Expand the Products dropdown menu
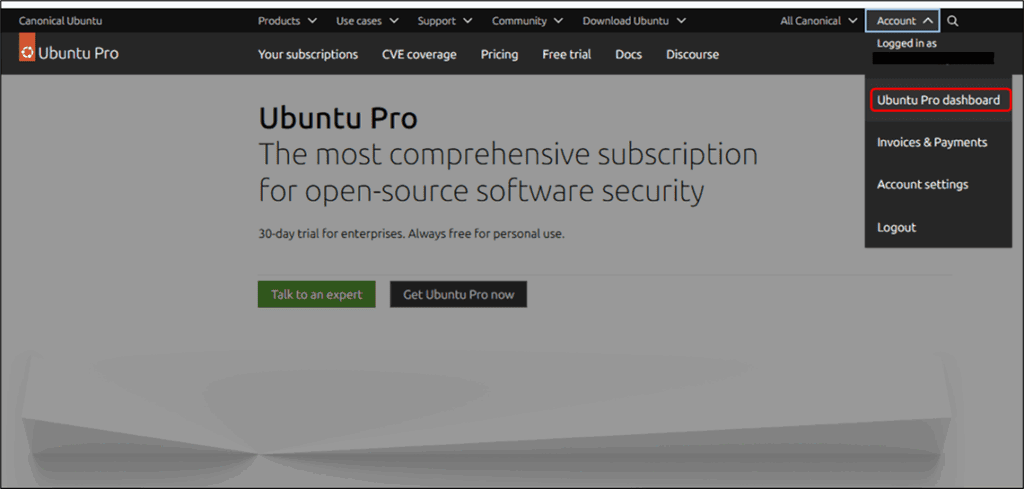Viewport: 1024px width, 489px height. (x=287, y=21)
